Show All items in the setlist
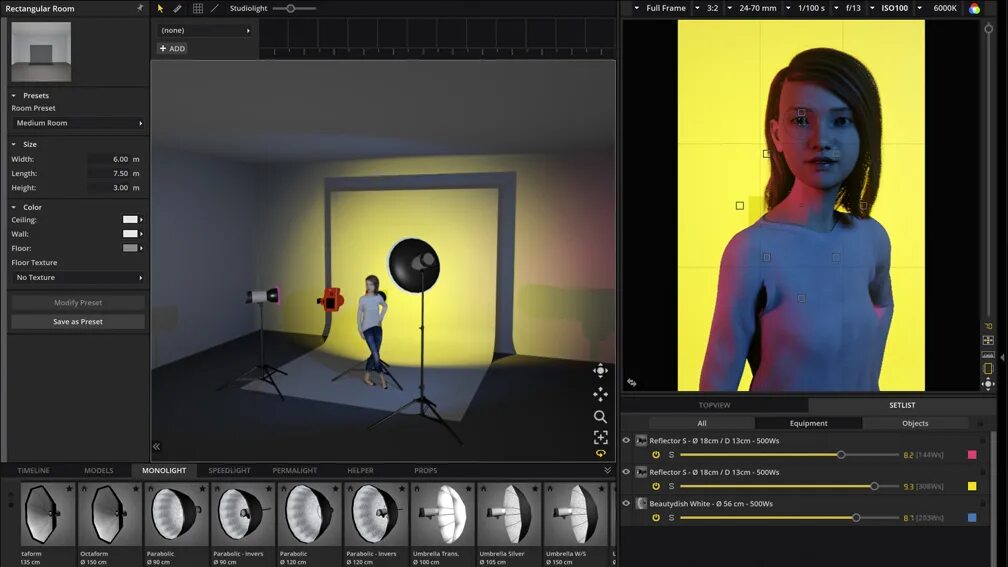Image resolution: width=1008 pixels, height=567 pixels. (x=702, y=423)
